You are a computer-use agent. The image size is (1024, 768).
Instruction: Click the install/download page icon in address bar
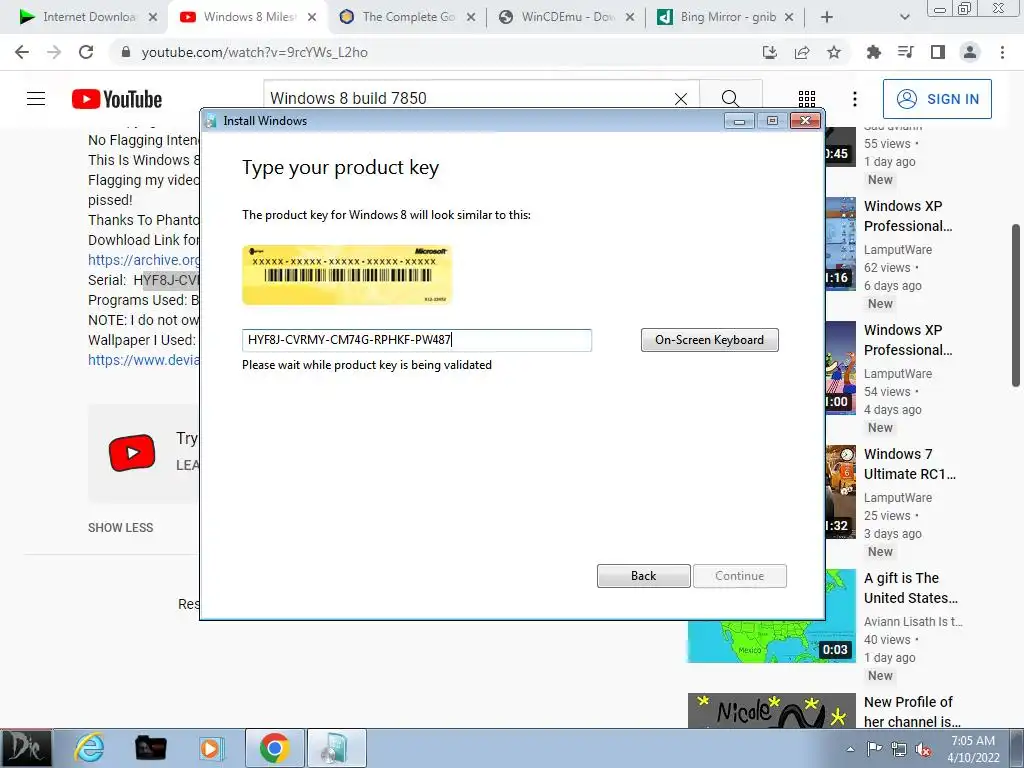point(770,52)
